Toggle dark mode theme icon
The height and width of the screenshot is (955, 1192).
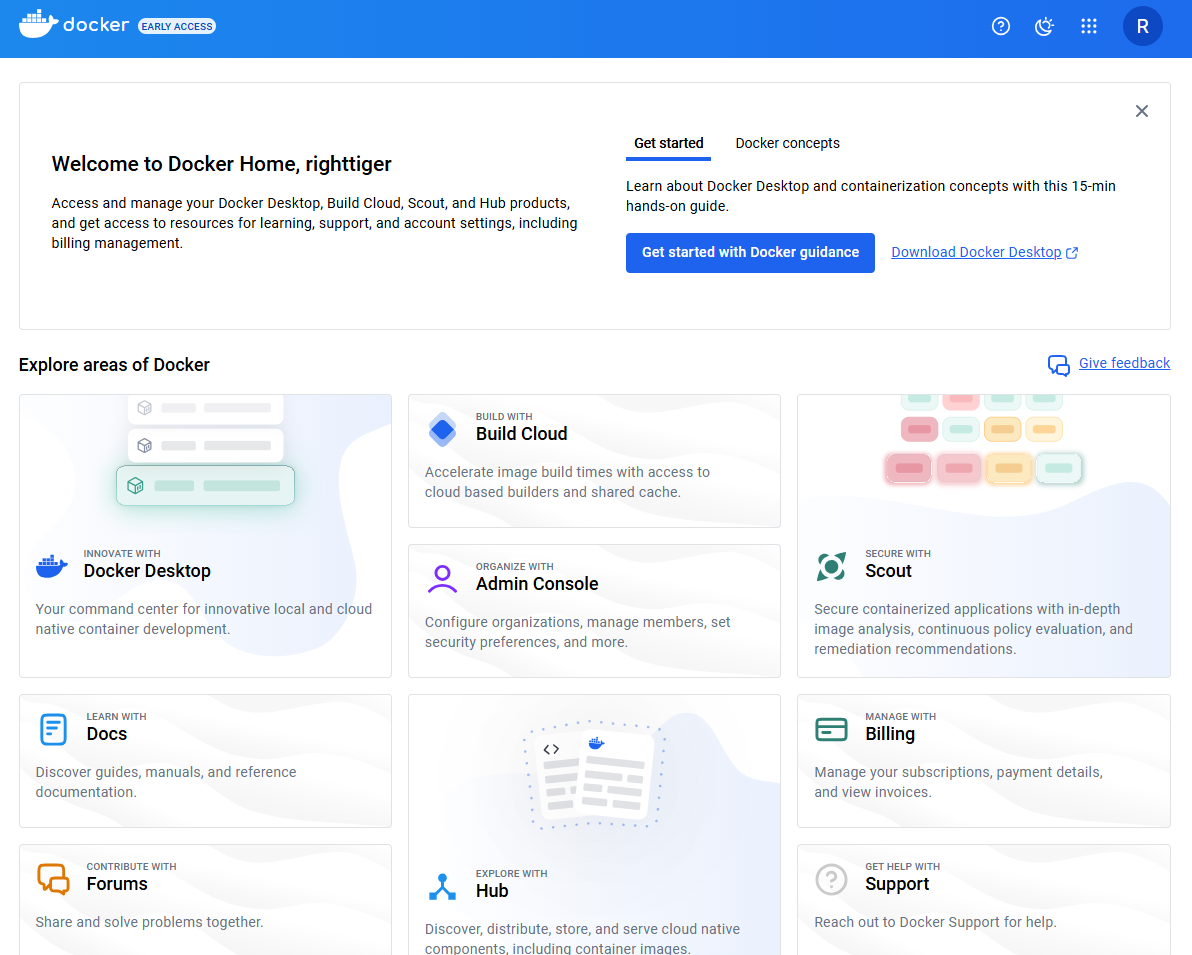tap(1045, 27)
